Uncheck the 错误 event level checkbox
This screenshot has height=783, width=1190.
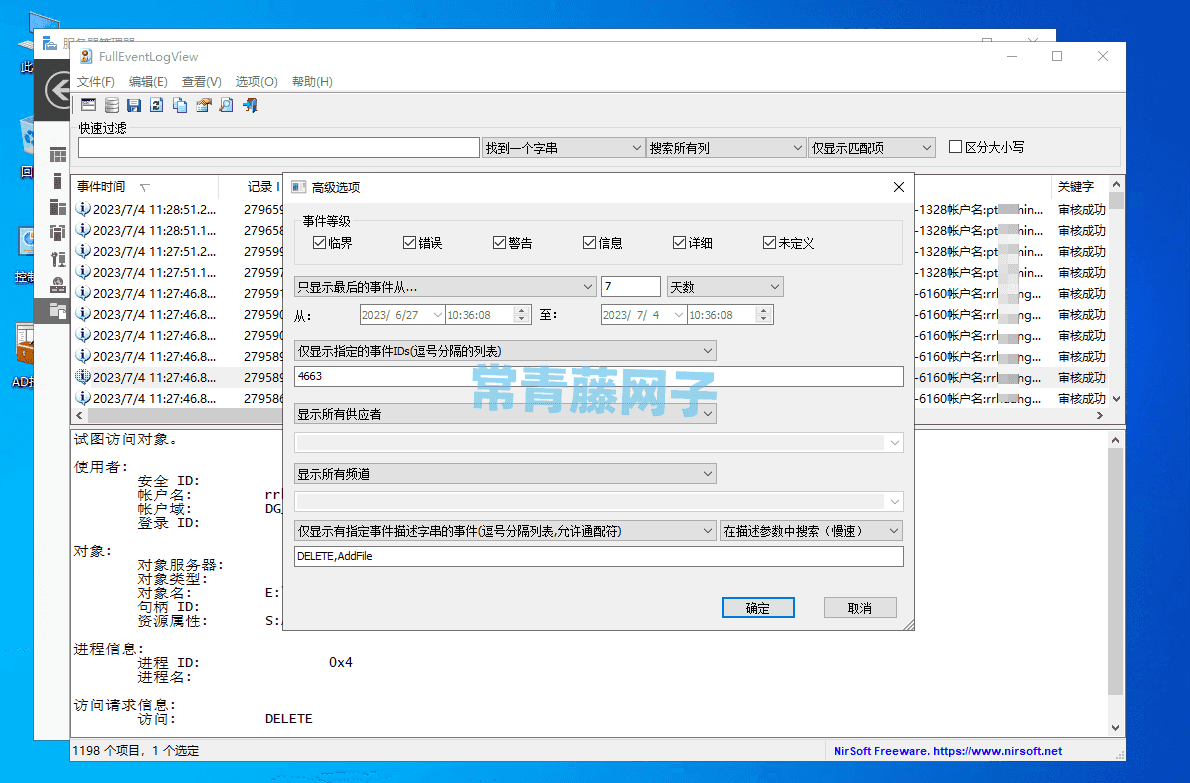[409, 241]
